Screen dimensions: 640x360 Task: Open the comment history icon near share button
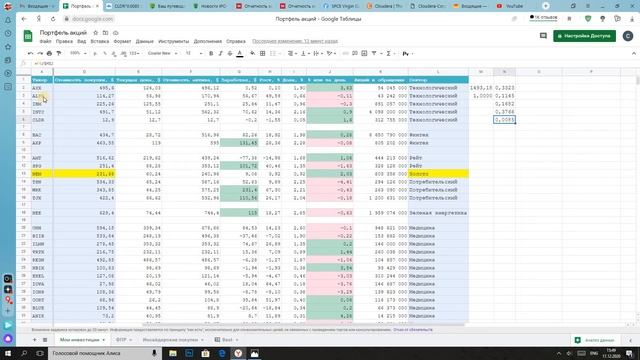tap(543, 36)
